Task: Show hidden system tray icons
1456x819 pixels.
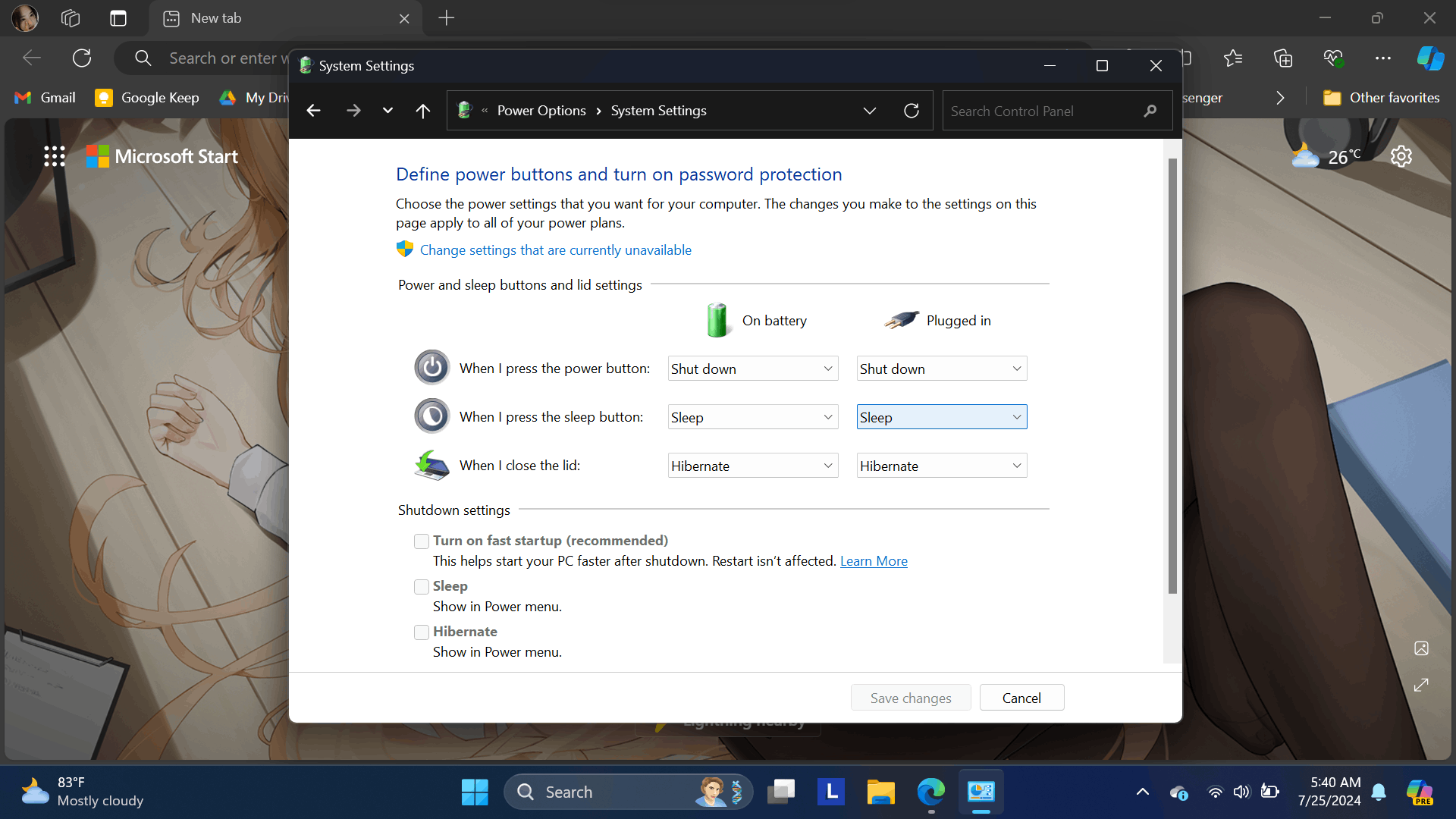Action: coord(1142,792)
